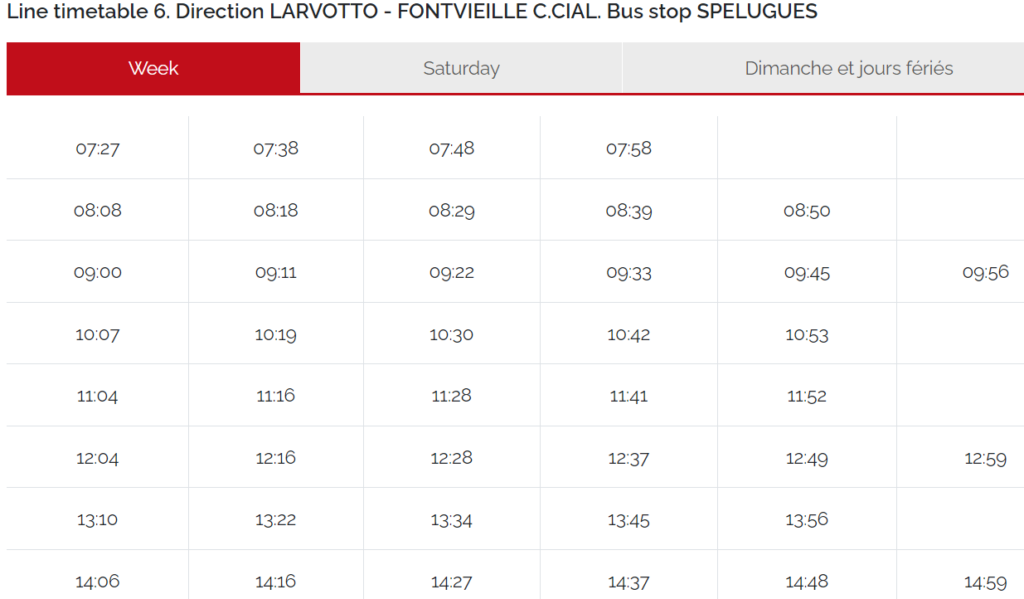1024x599 pixels.
Task: Click the 12:59 departure cell
Action: pos(985,458)
